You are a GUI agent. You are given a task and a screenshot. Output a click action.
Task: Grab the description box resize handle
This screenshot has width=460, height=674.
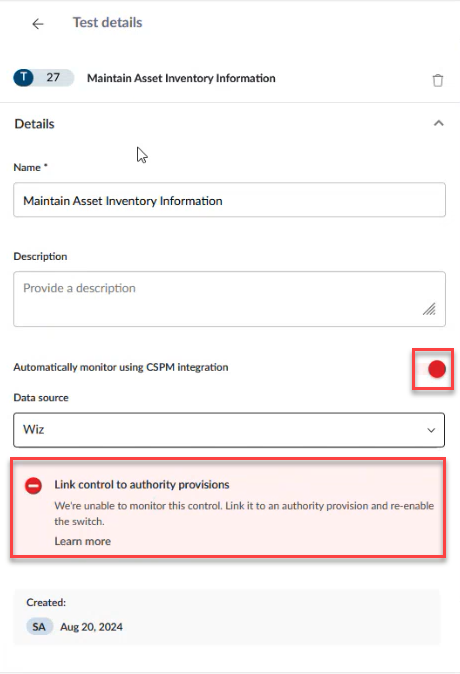pyautogui.click(x=429, y=309)
